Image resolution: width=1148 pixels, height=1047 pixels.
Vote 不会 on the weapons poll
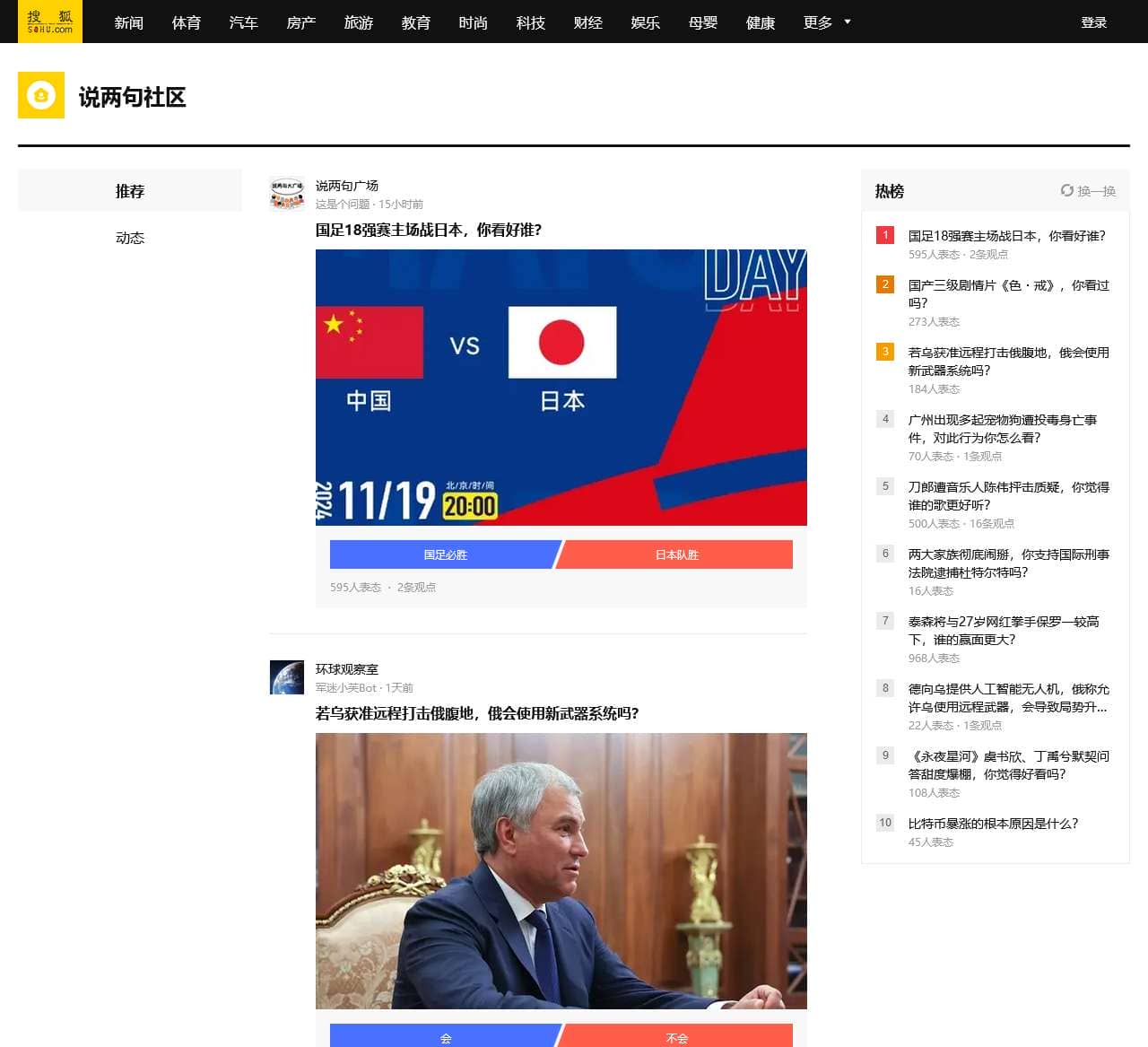(675, 1037)
